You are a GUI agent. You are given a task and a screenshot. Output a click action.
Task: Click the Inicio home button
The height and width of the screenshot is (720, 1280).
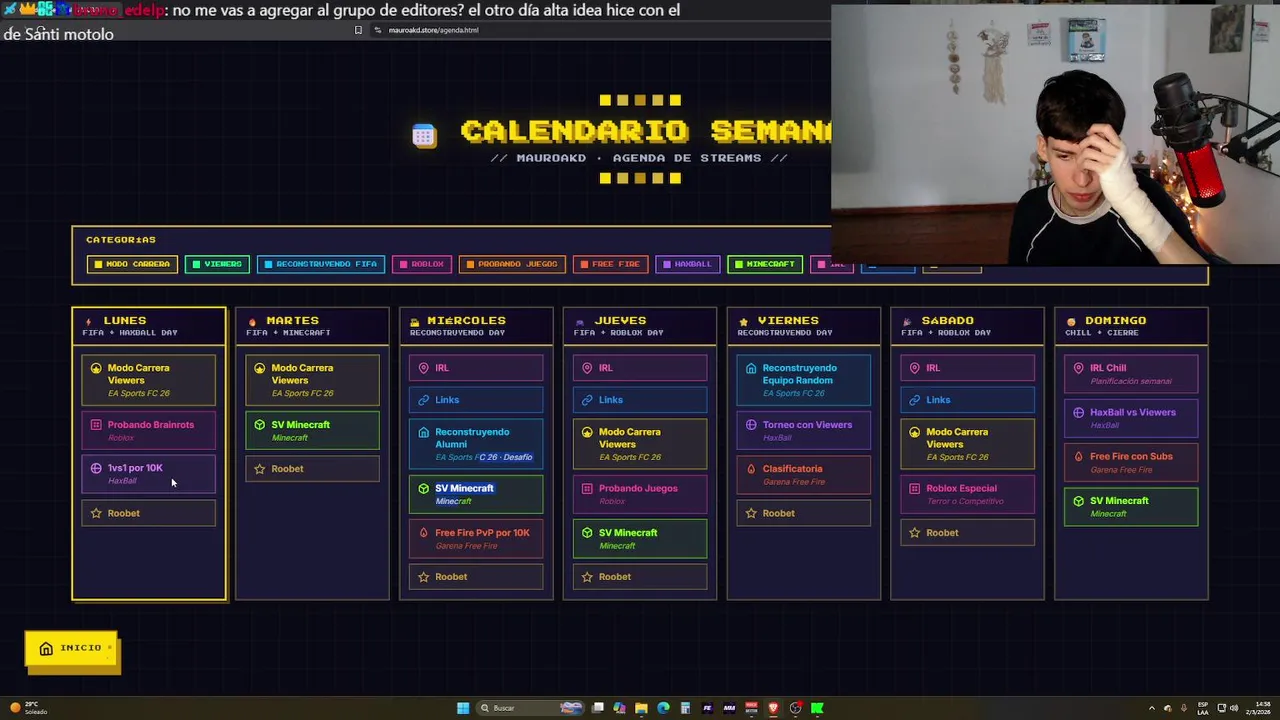coord(71,649)
